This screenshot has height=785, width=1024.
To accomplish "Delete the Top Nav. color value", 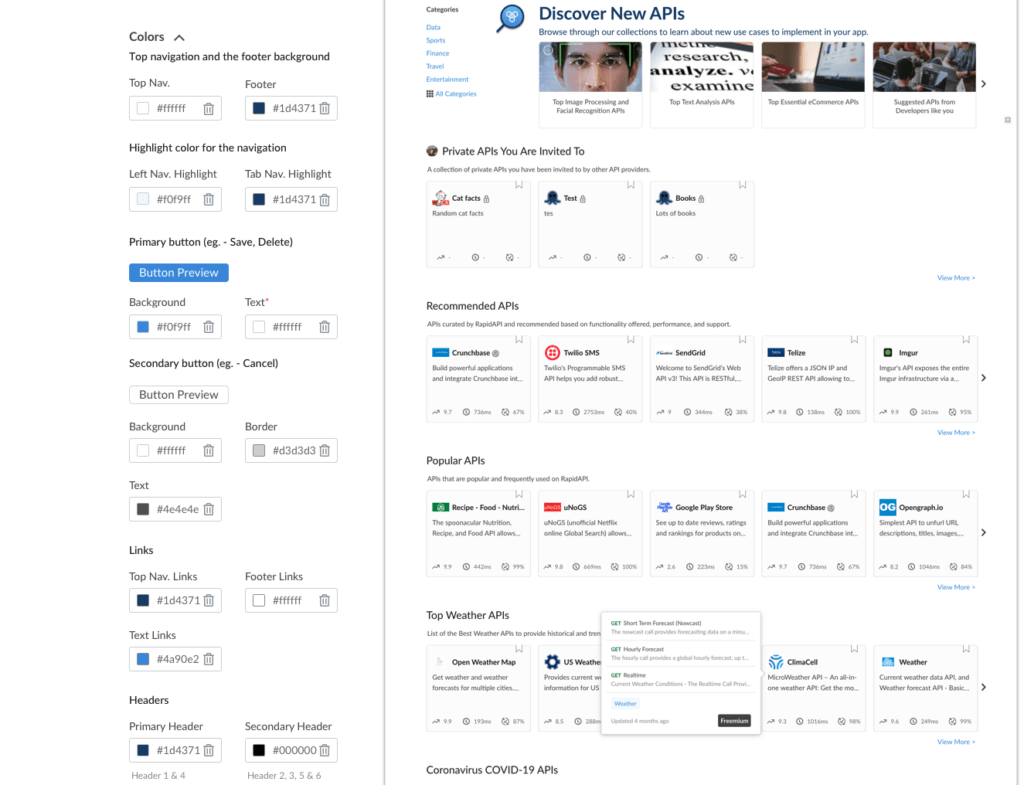I will pyautogui.click(x=208, y=109).
